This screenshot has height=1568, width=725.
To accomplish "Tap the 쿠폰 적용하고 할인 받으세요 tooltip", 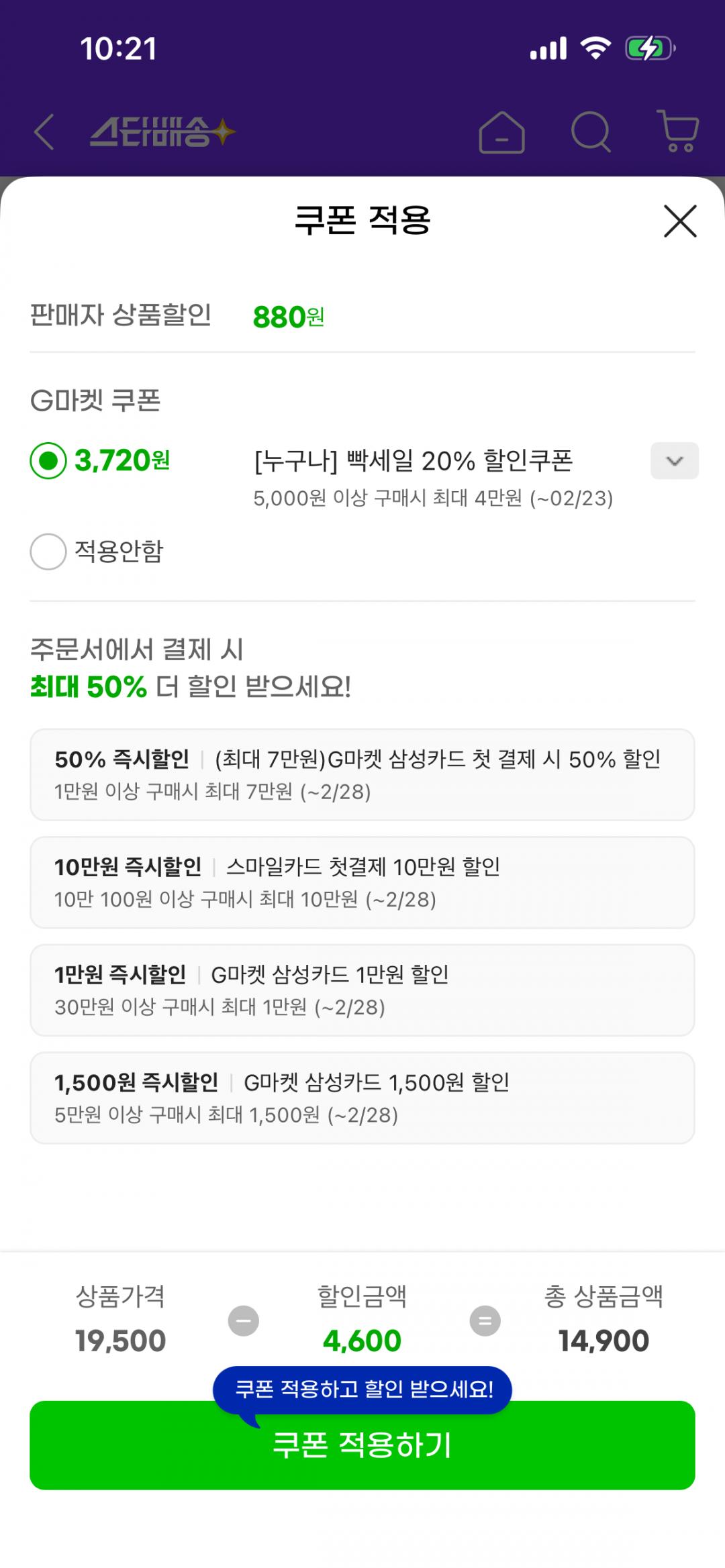I will click(x=362, y=1388).
